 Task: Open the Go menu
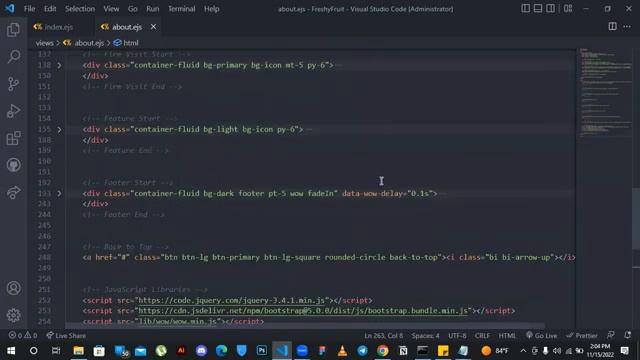coord(133,9)
